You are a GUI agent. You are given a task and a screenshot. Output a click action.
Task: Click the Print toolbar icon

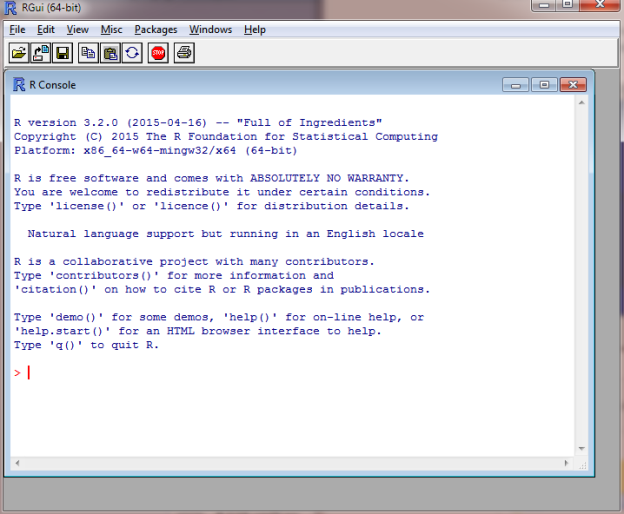pos(184,53)
